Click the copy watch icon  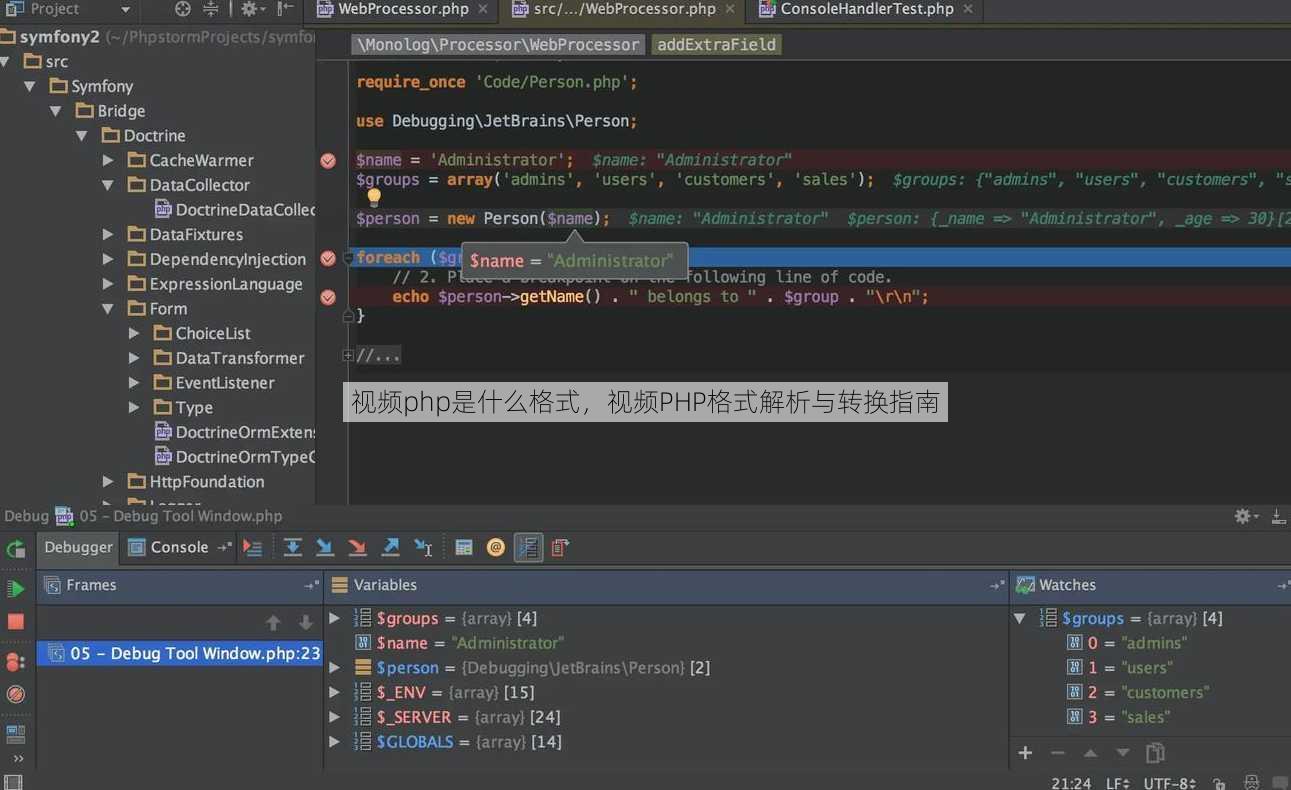pos(1155,753)
